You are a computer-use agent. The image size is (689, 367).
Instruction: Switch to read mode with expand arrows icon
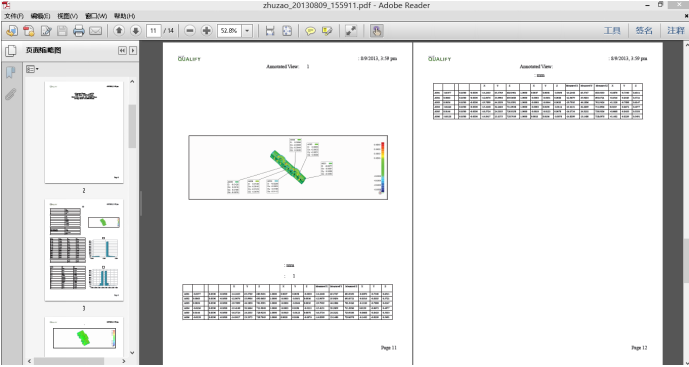[x=351, y=31]
